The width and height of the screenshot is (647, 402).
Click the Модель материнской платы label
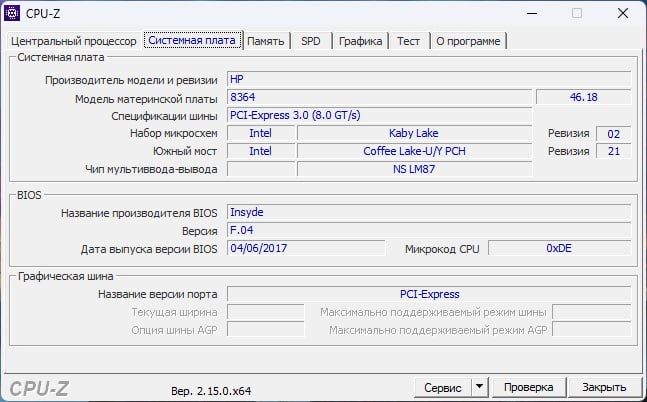click(x=146, y=99)
